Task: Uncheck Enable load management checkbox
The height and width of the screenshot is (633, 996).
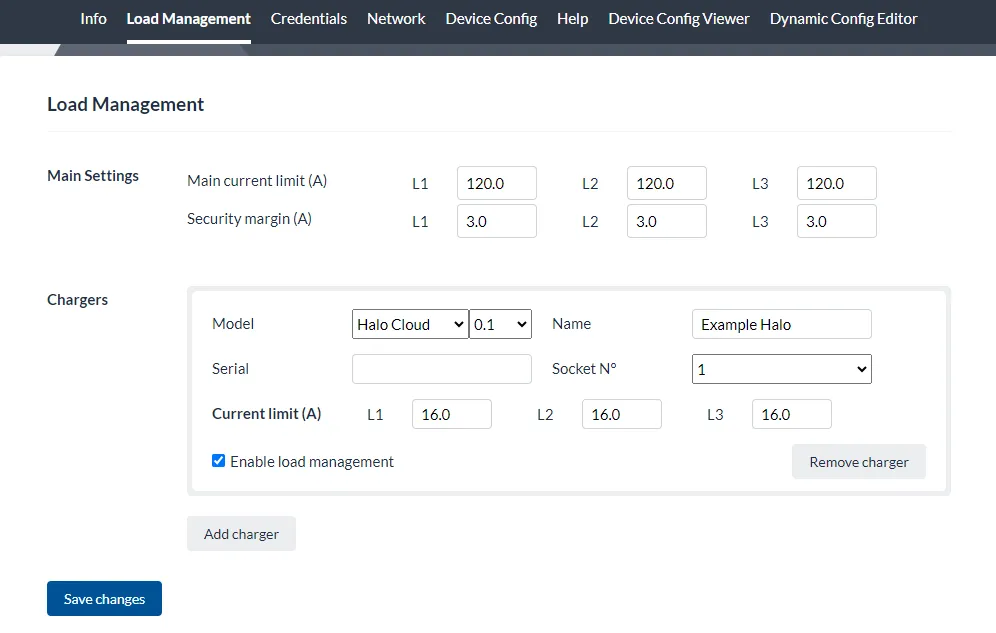Action: pyautogui.click(x=219, y=461)
